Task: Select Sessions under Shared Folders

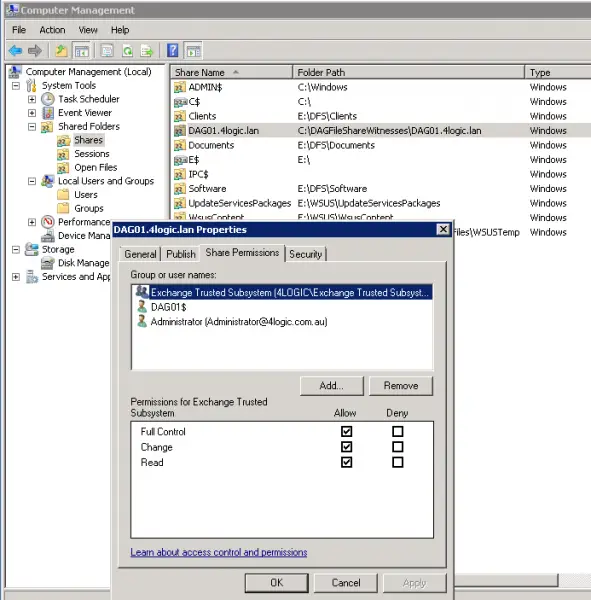Action: (x=92, y=154)
